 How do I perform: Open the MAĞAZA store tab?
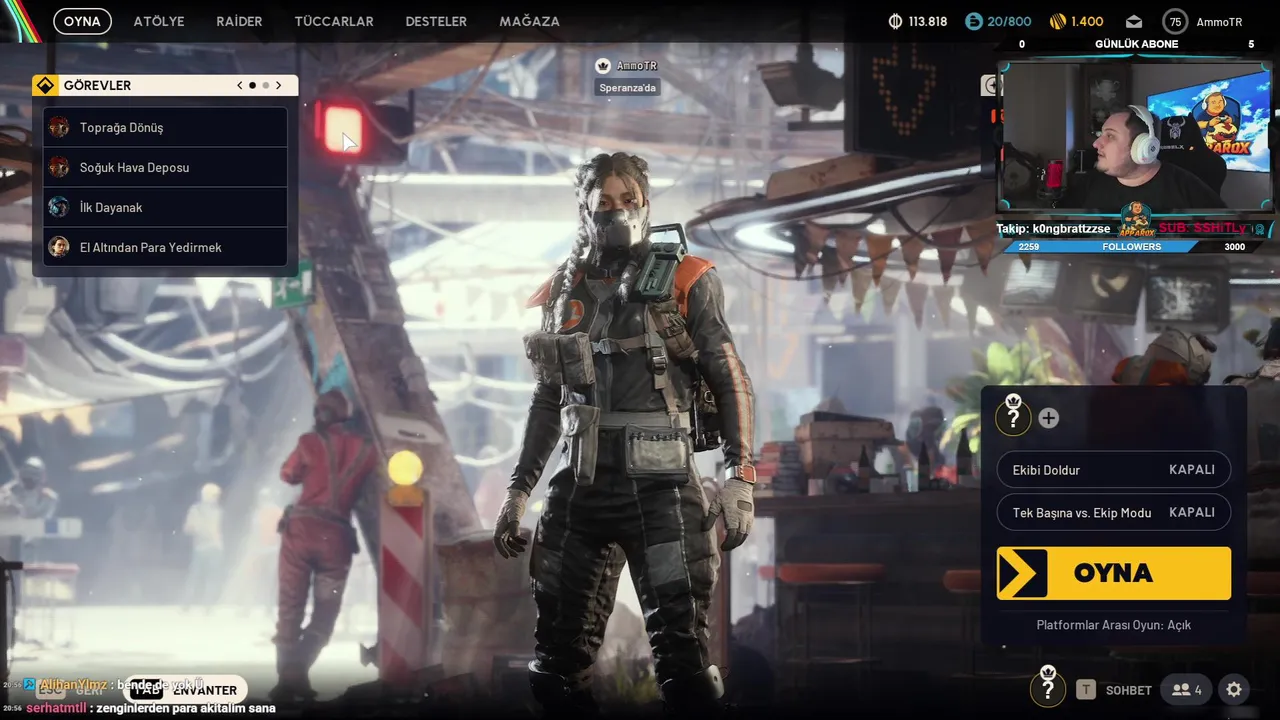(529, 21)
